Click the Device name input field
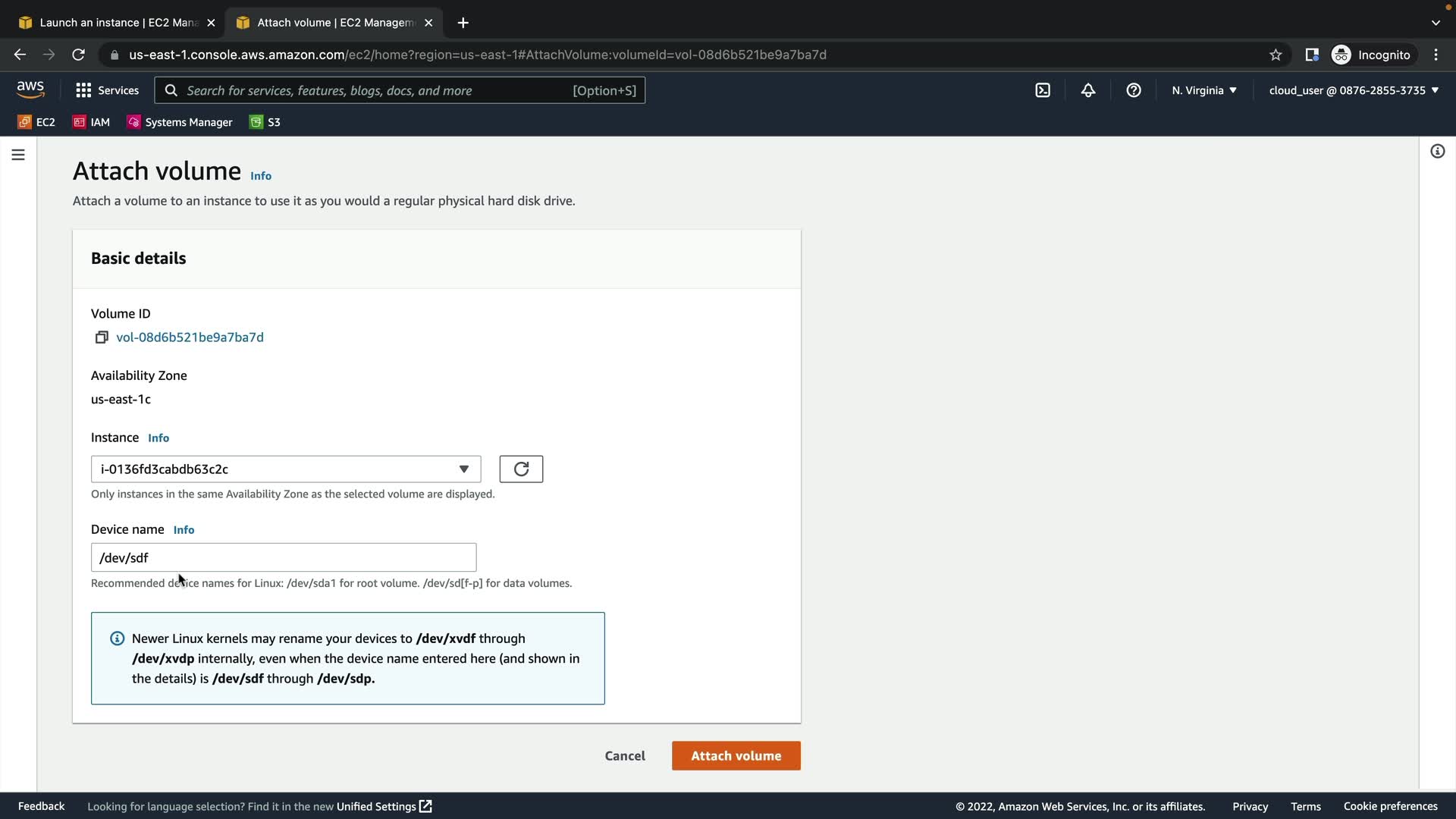 [284, 557]
